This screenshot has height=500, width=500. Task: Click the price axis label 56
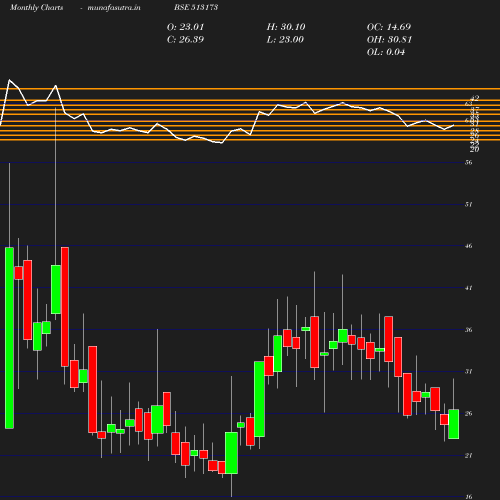pos(469,163)
